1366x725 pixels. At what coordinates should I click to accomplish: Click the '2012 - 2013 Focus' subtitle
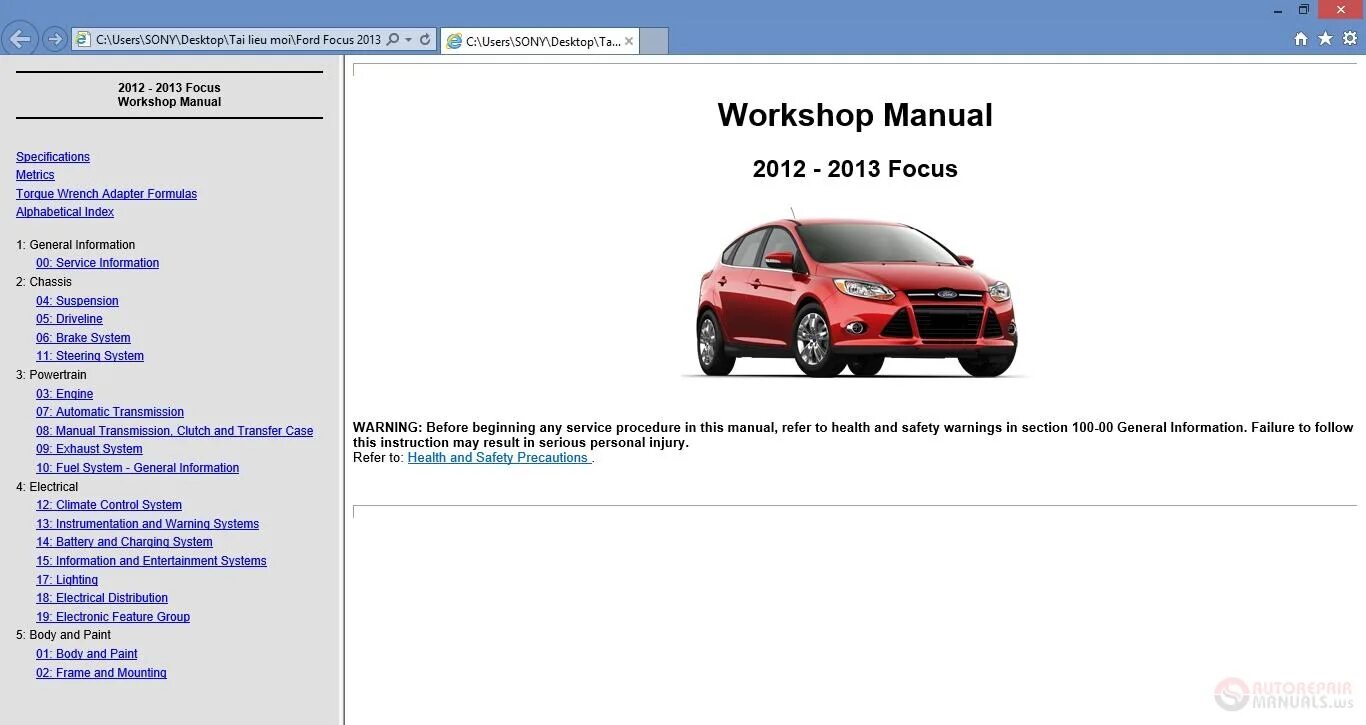click(855, 169)
